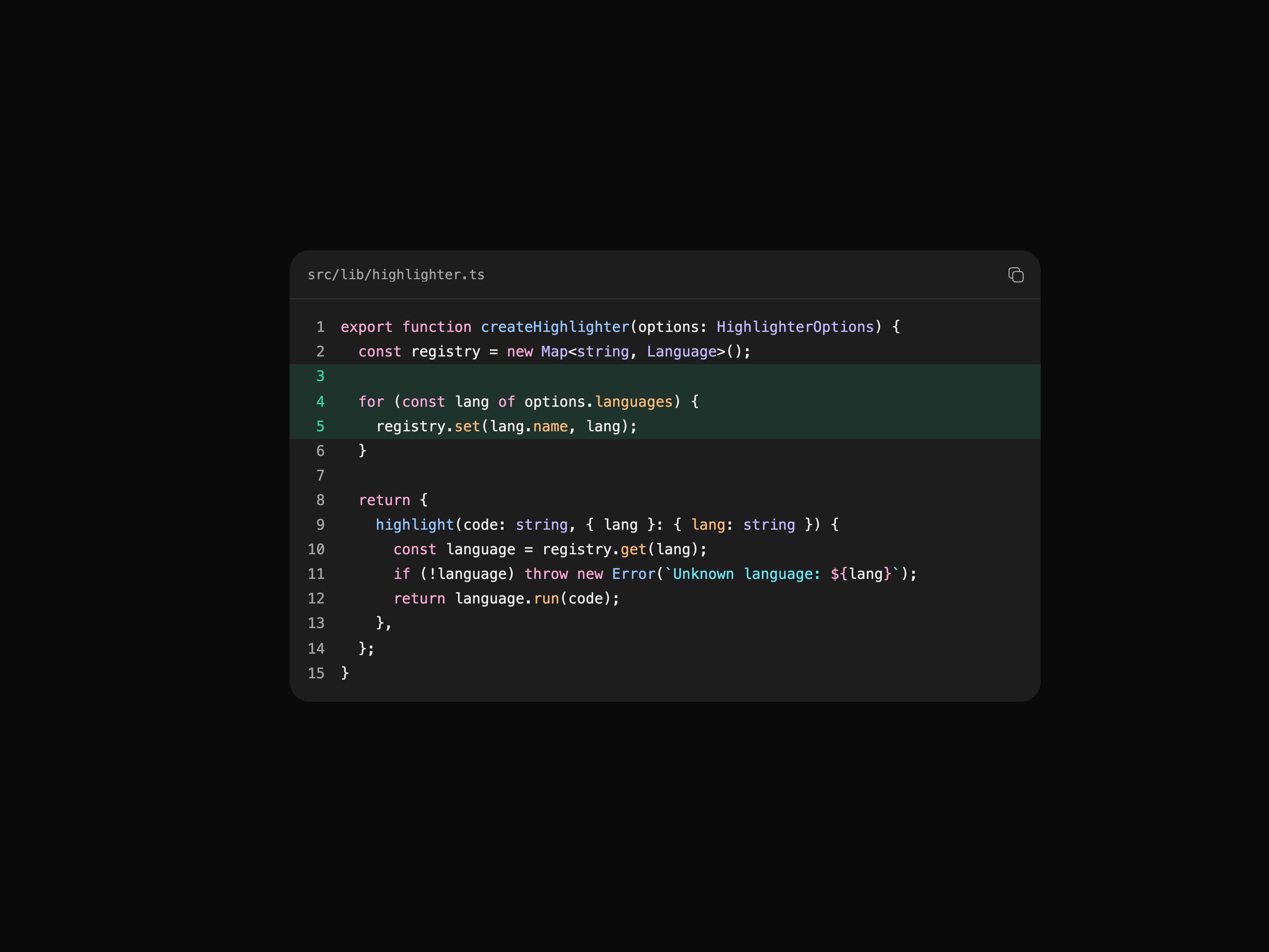Click the 'return' keyword on line 8
Viewport: 1269px width, 952px height.
pyautogui.click(x=384, y=500)
